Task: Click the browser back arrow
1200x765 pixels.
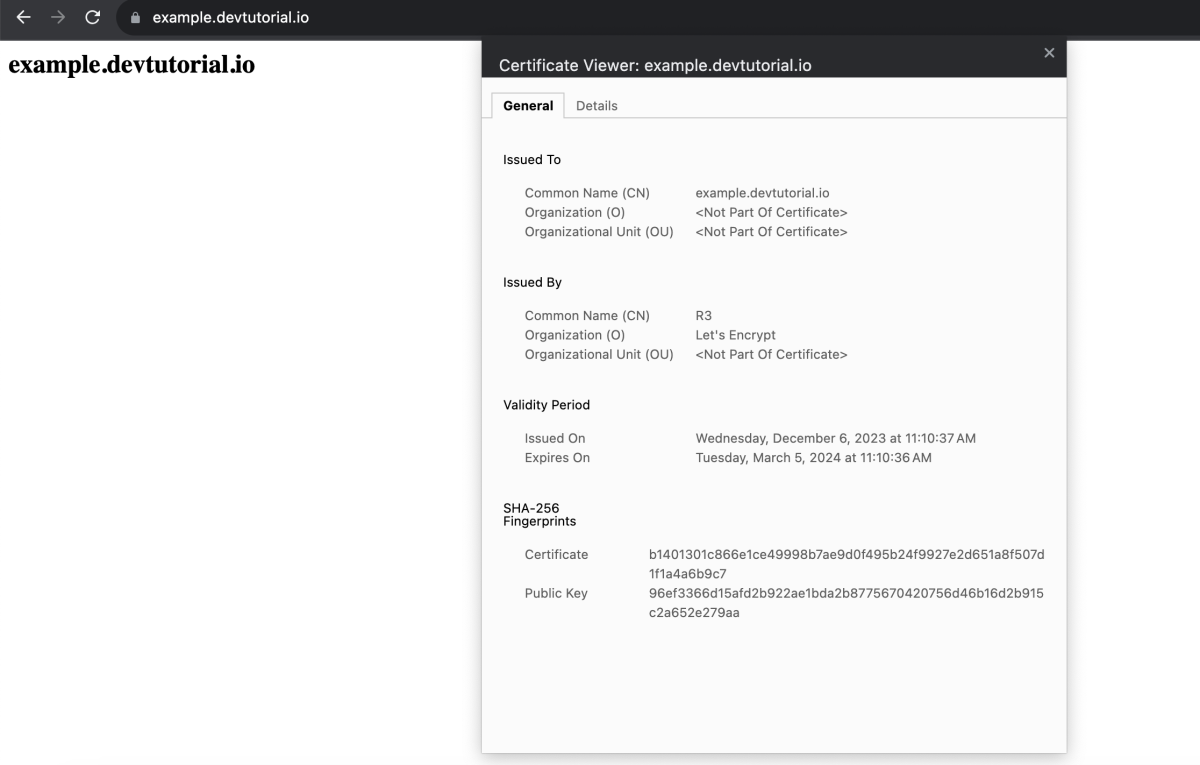Action: pos(23,17)
